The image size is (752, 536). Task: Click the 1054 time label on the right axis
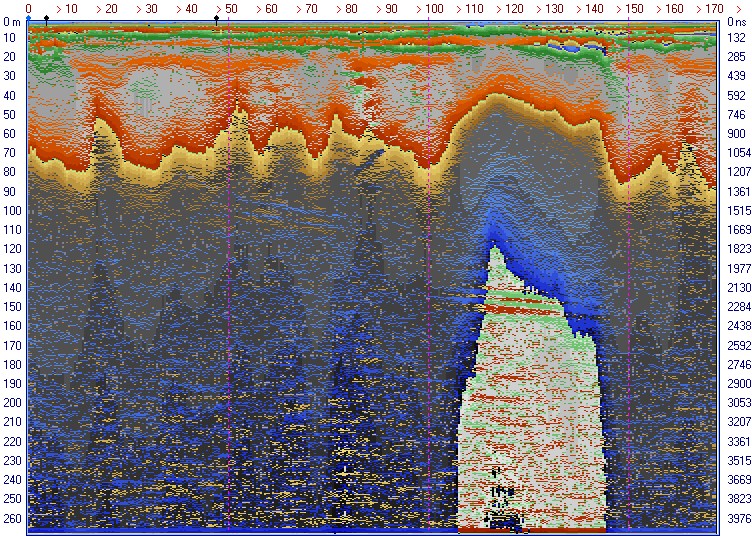pyautogui.click(x=736, y=152)
